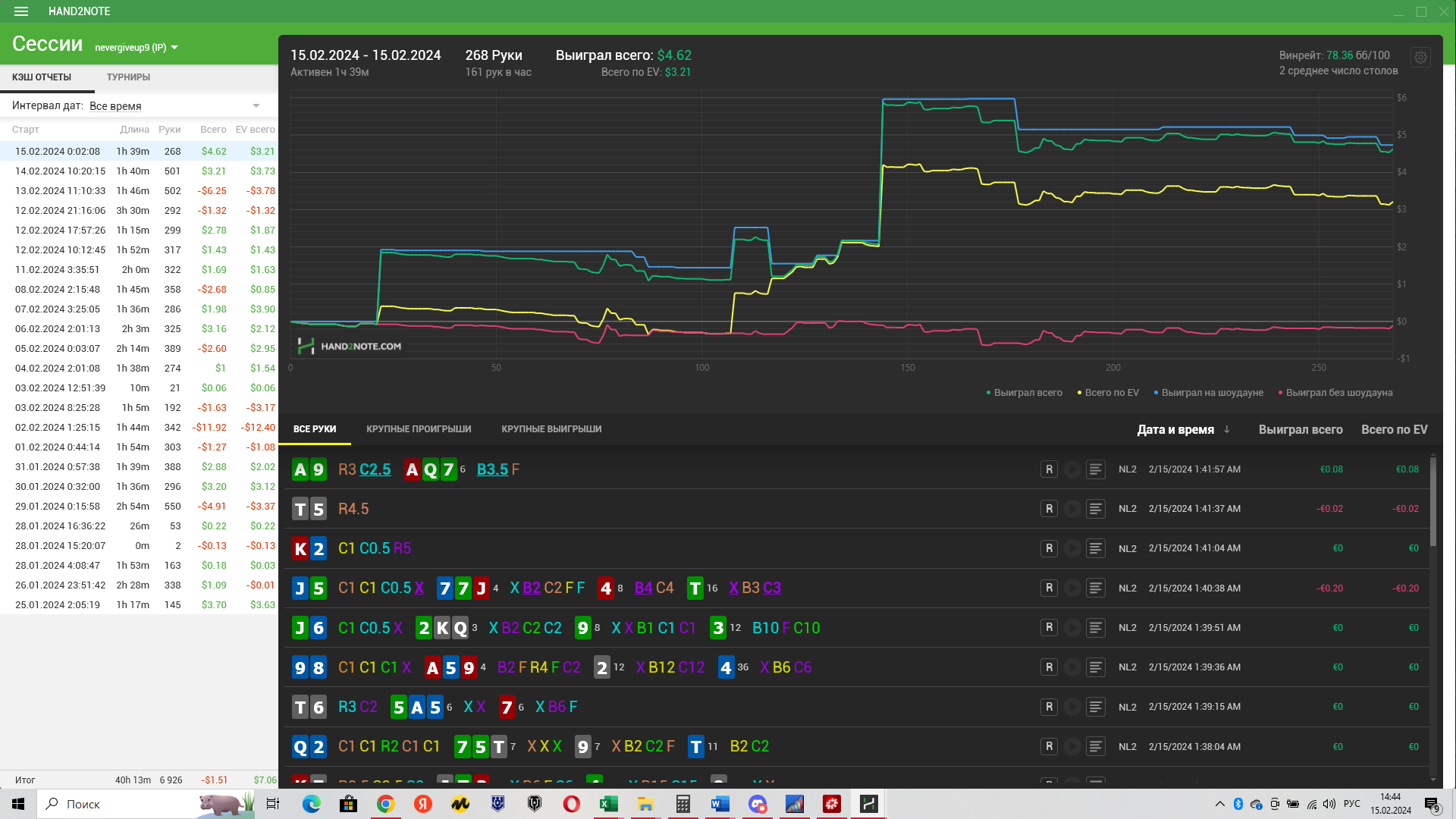The image size is (1456, 819).
Task: Open the hamburger main menu
Action: coord(21,11)
